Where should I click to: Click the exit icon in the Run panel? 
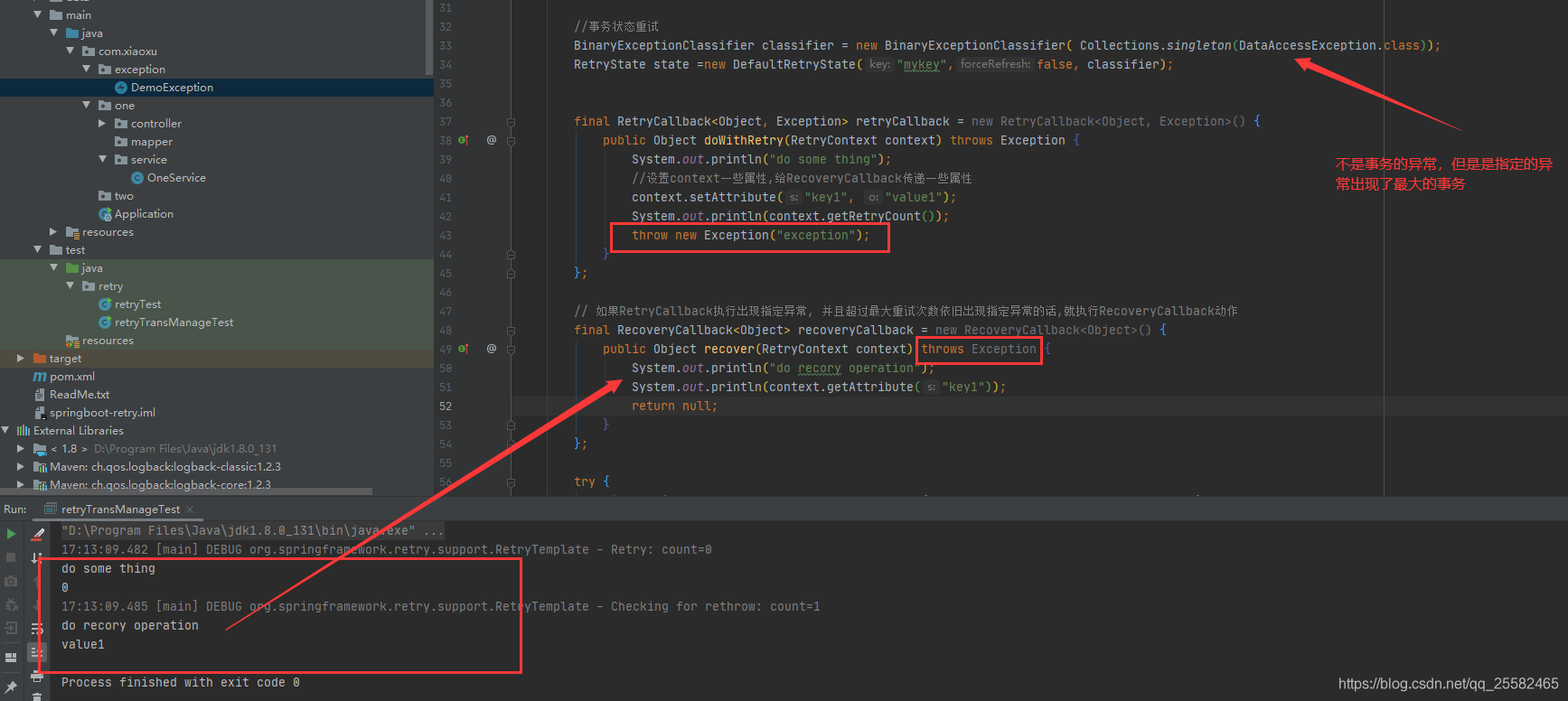click(x=11, y=627)
